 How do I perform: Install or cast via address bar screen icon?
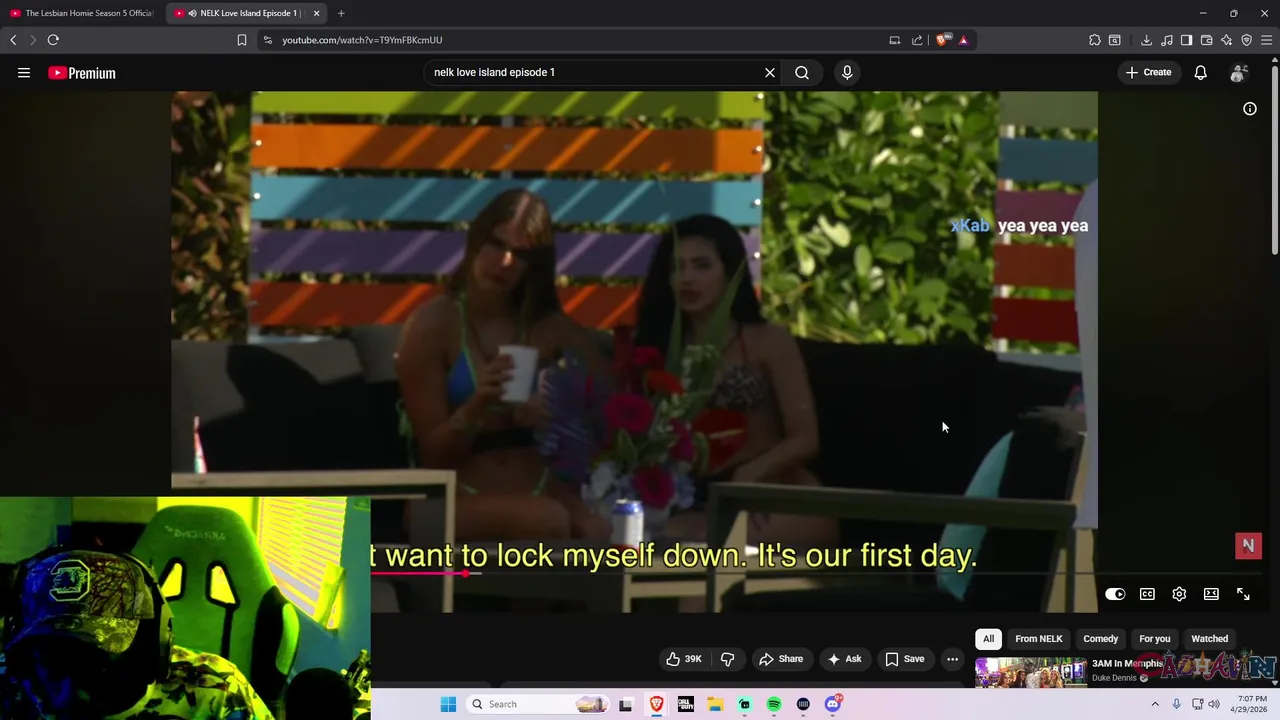click(894, 40)
